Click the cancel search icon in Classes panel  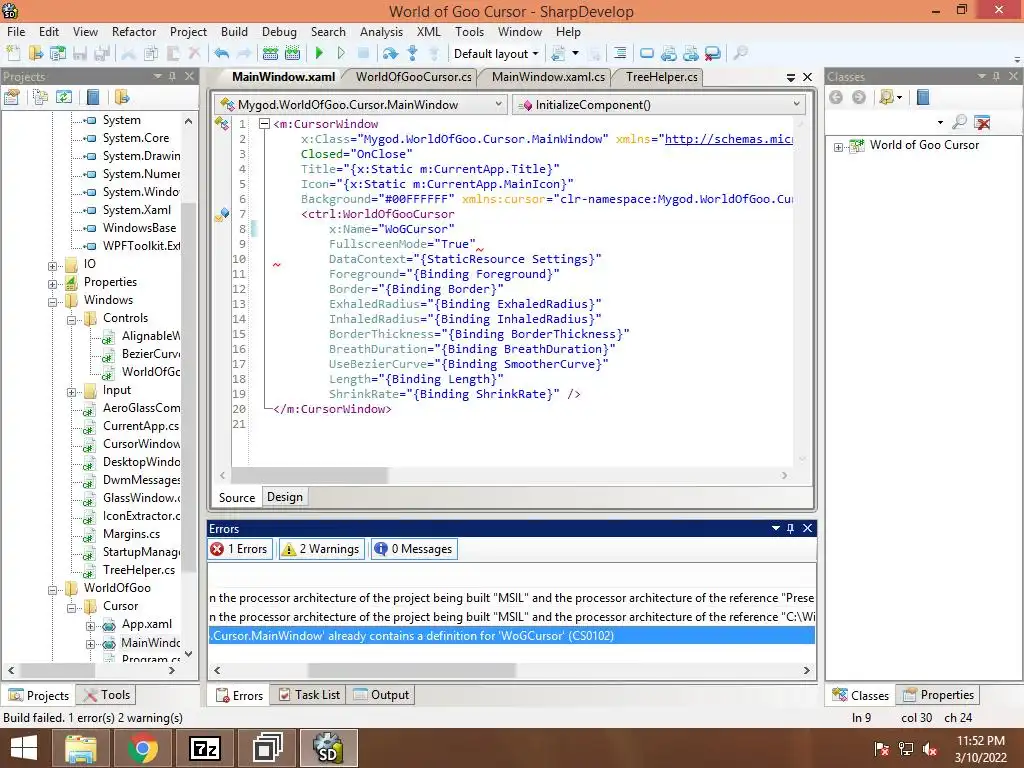pyautogui.click(x=982, y=121)
